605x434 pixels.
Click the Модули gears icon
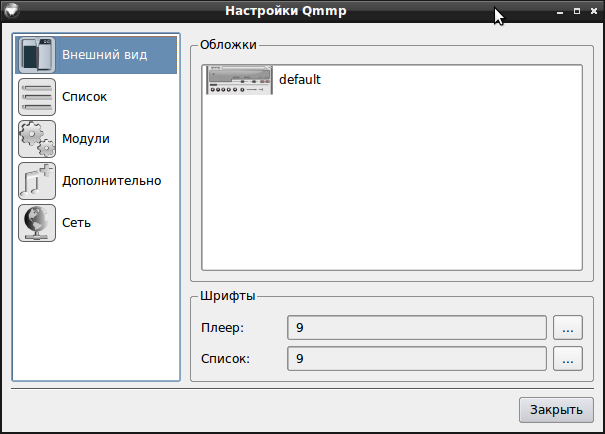coord(37,139)
